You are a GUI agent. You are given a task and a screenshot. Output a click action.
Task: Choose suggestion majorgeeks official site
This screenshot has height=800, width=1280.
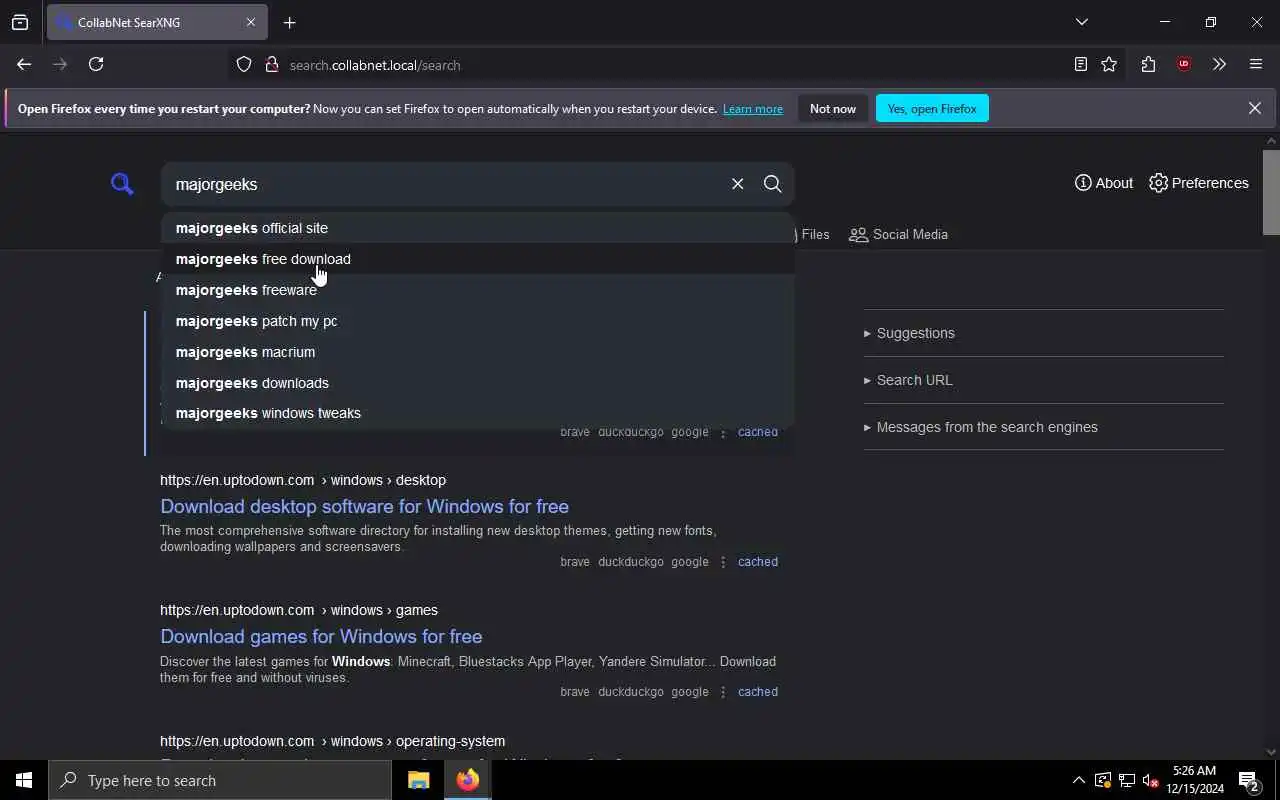pos(478,228)
